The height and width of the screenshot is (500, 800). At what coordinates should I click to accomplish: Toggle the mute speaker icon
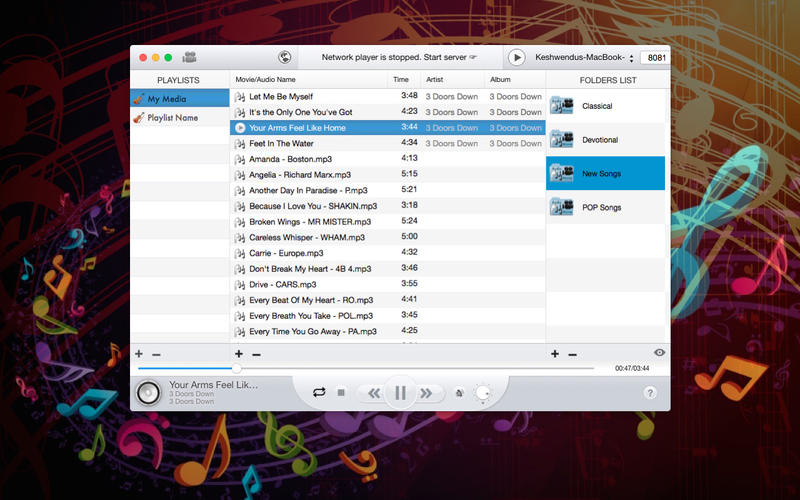459,393
